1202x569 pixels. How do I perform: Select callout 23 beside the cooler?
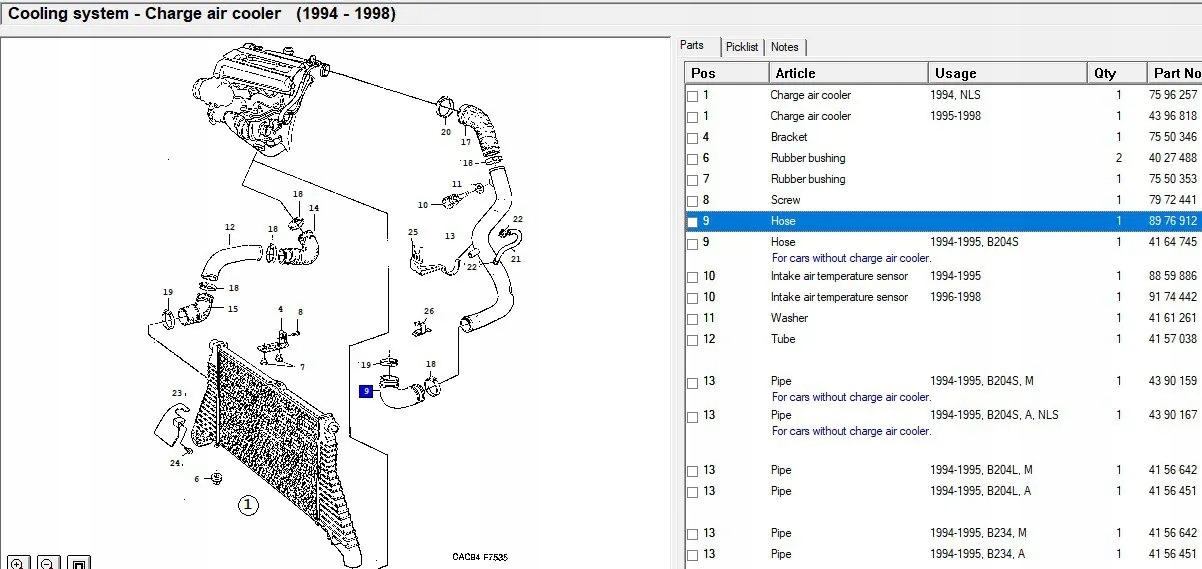pyautogui.click(x=176, y=393)
